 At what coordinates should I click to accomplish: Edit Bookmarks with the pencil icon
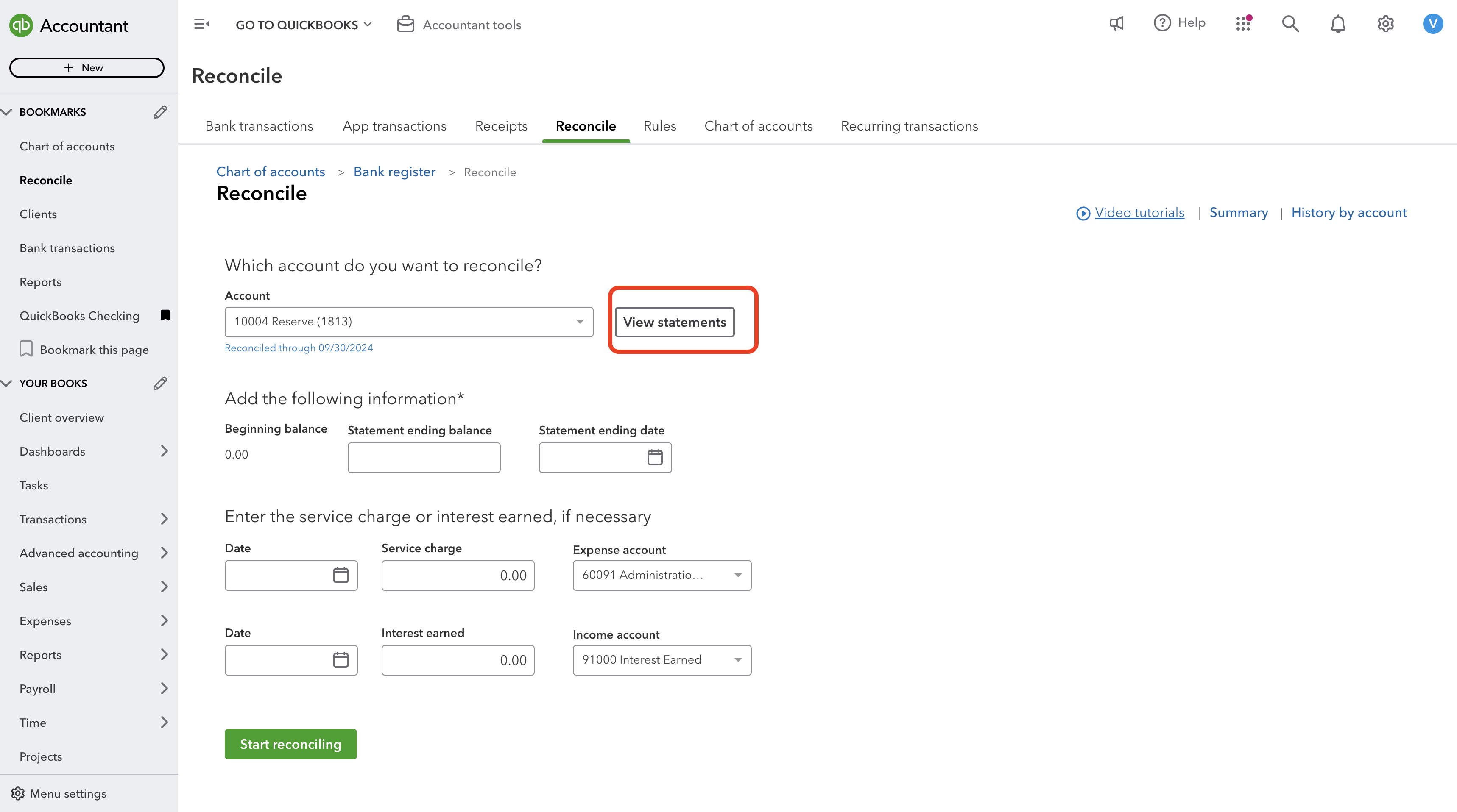(160, 112)
